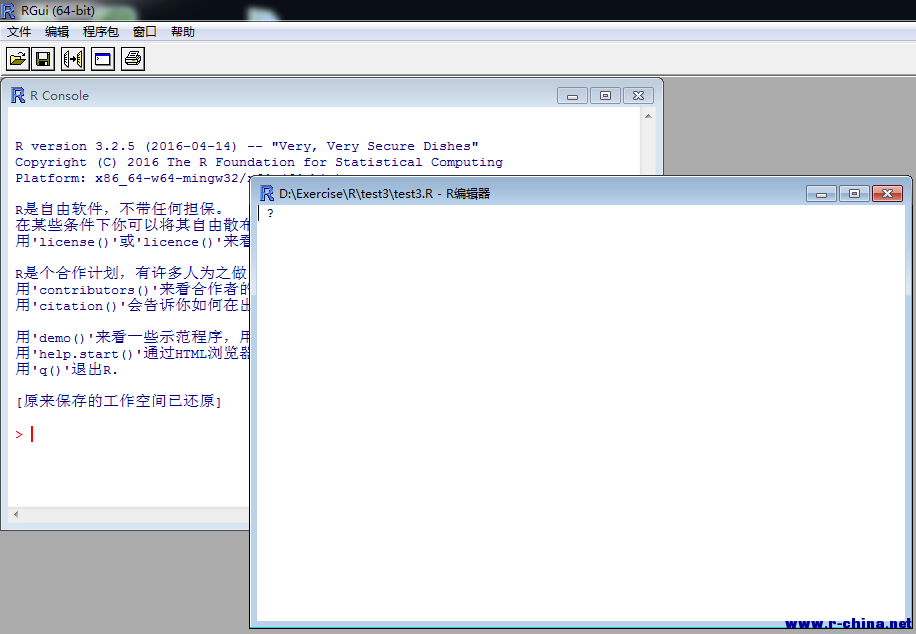The width and height of the screenshot is (916, 634).
Task: Click the 'R是个合作计划' line in the console
Action: pyautogui.click(x=132, y=273)
